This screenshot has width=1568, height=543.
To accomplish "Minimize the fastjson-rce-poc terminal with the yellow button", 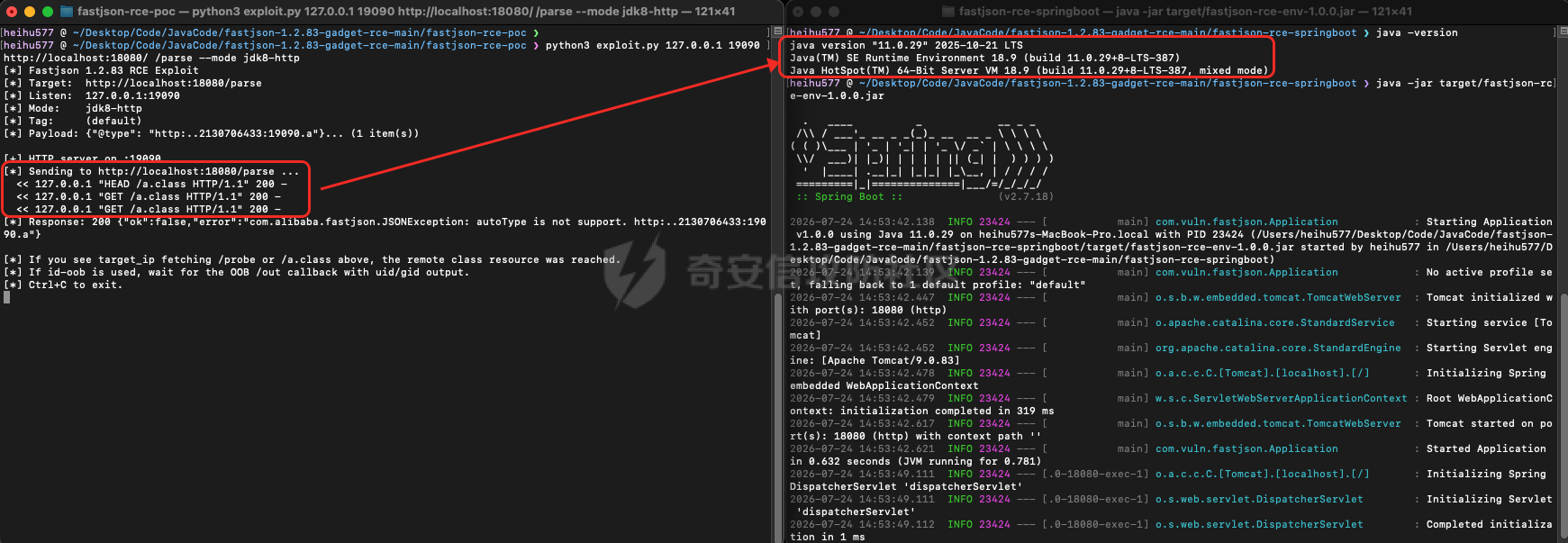I will coord(30,12).
